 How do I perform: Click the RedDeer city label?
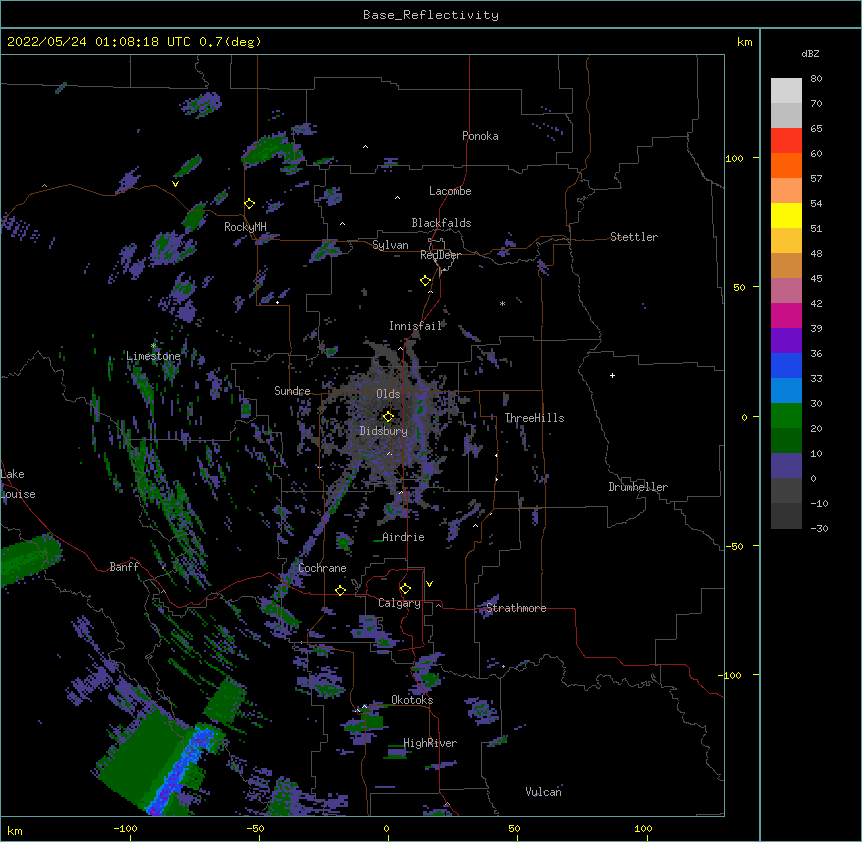point(440,255)
